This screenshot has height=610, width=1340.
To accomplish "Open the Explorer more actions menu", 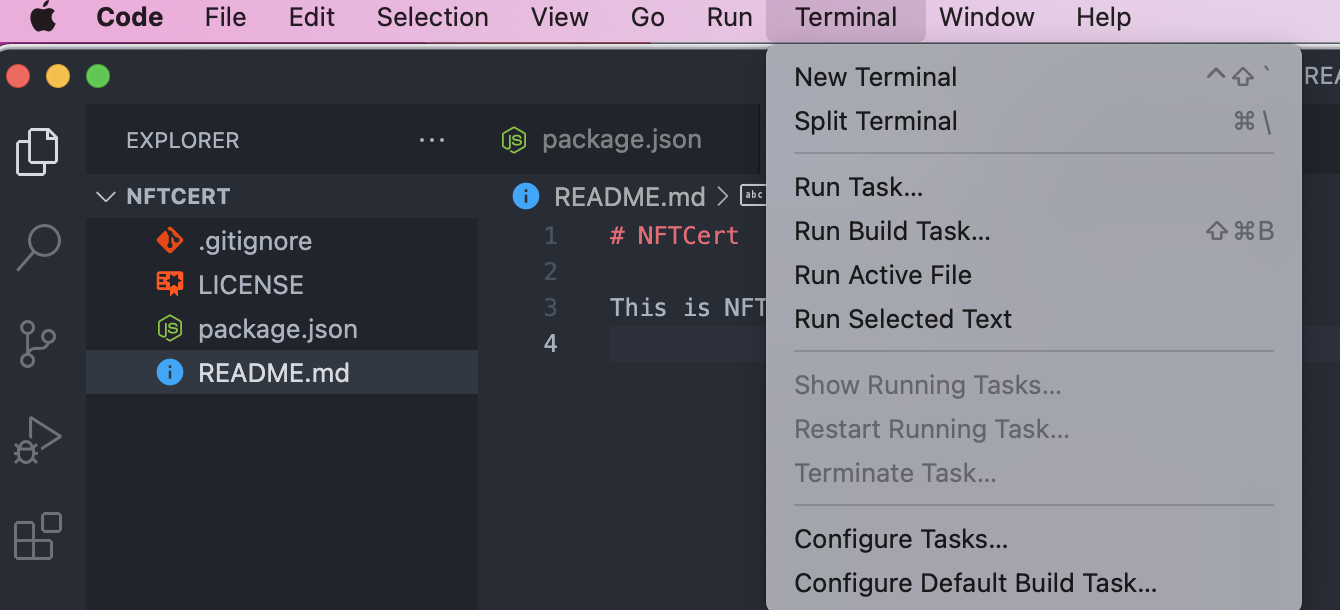I will pyautogui.click(x=432, y=140).
